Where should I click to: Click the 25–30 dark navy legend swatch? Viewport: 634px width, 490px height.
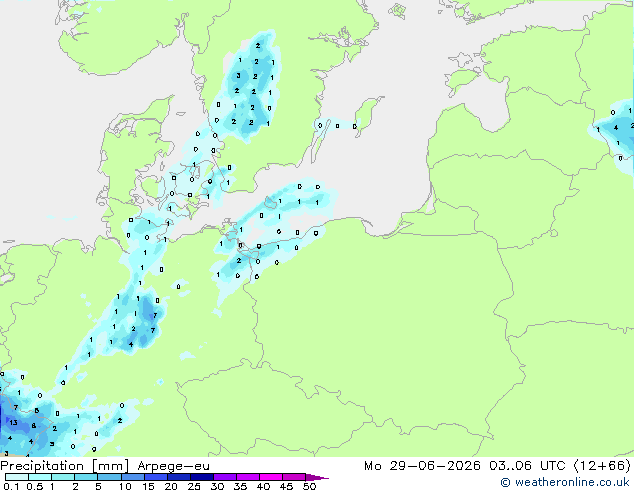pos(202,477)
